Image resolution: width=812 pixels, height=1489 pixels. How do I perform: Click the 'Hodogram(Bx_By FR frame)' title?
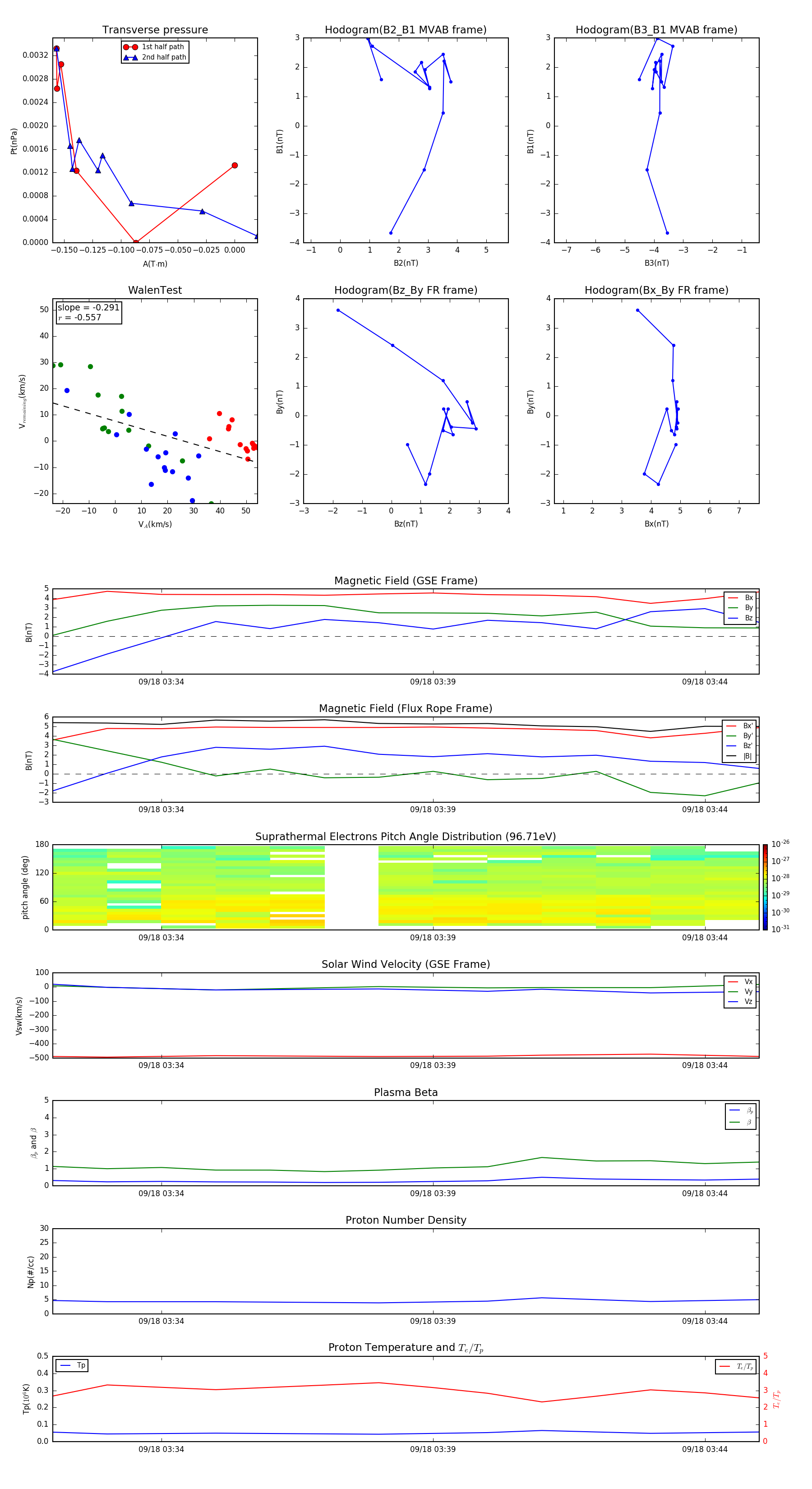click(656, 290)
